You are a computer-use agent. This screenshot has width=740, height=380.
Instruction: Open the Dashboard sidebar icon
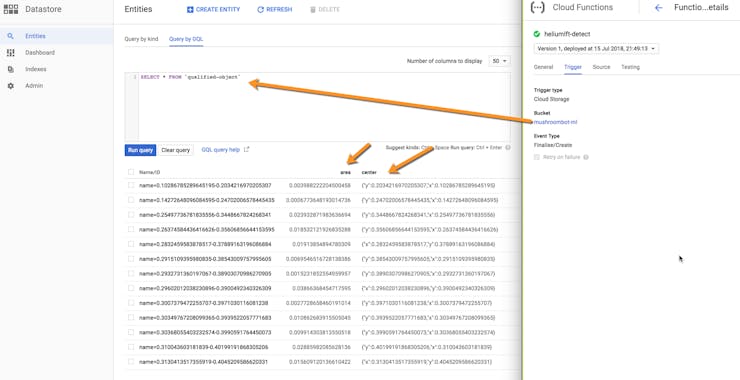click(10, 52)
